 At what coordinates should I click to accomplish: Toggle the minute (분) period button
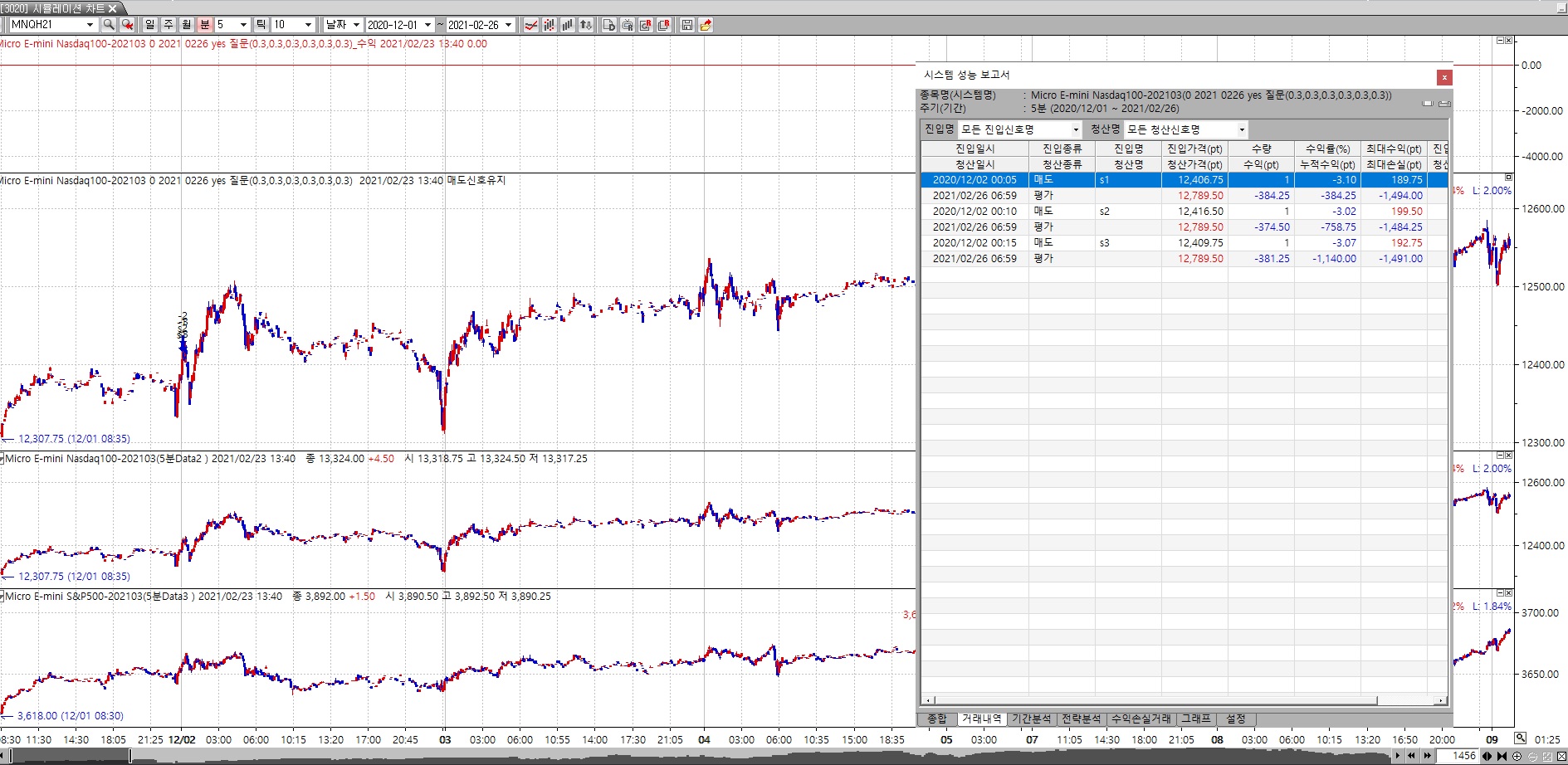point(205,25)
